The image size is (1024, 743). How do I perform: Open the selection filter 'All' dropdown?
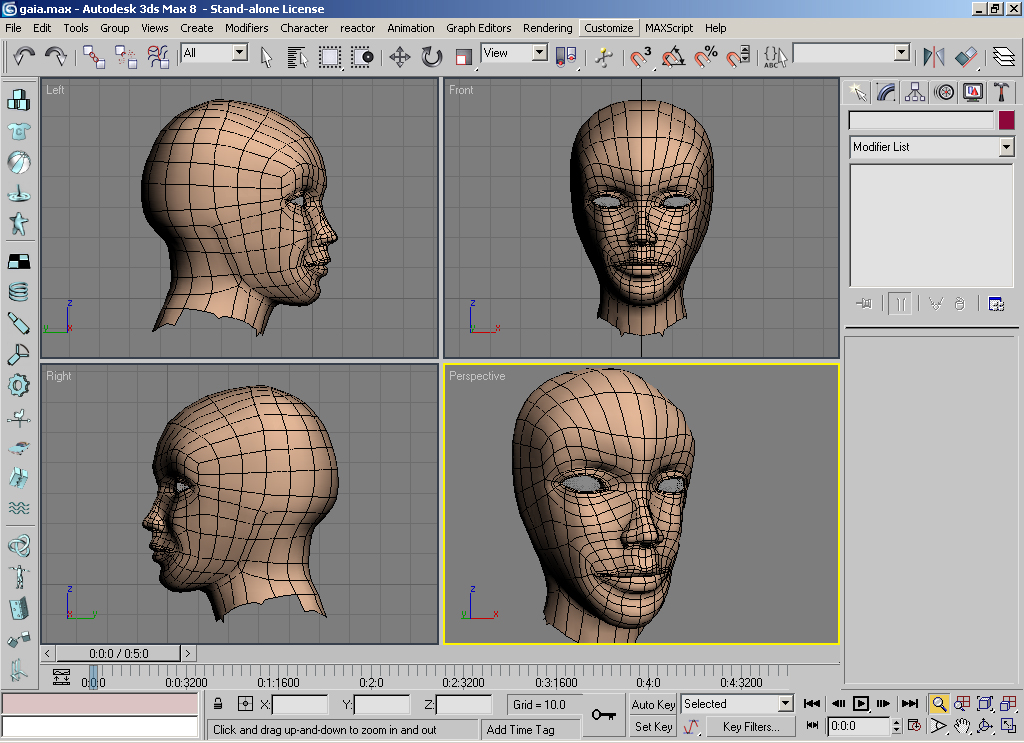(239, 53)
